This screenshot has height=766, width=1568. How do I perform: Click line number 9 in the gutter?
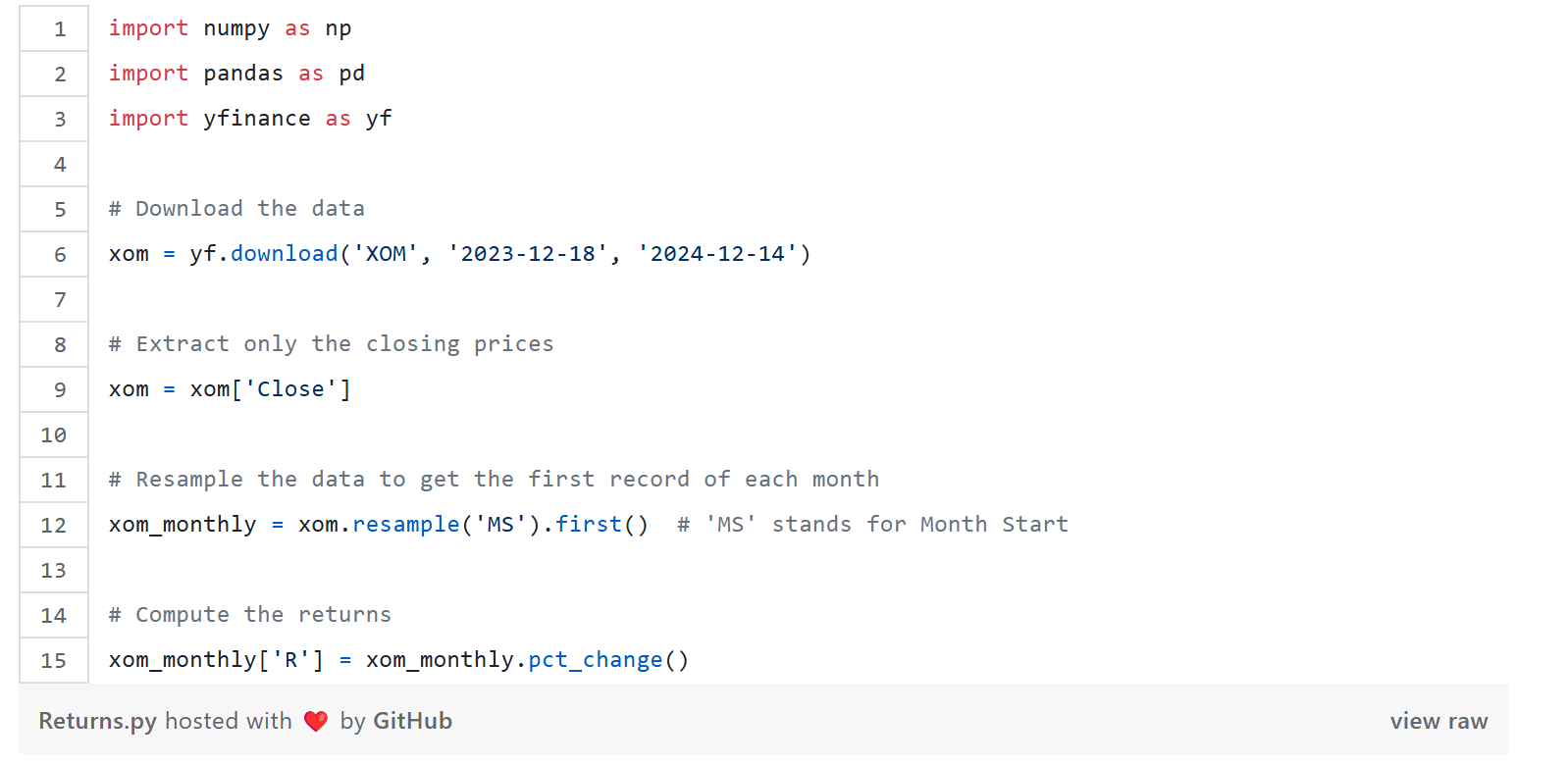click(60, 390)
